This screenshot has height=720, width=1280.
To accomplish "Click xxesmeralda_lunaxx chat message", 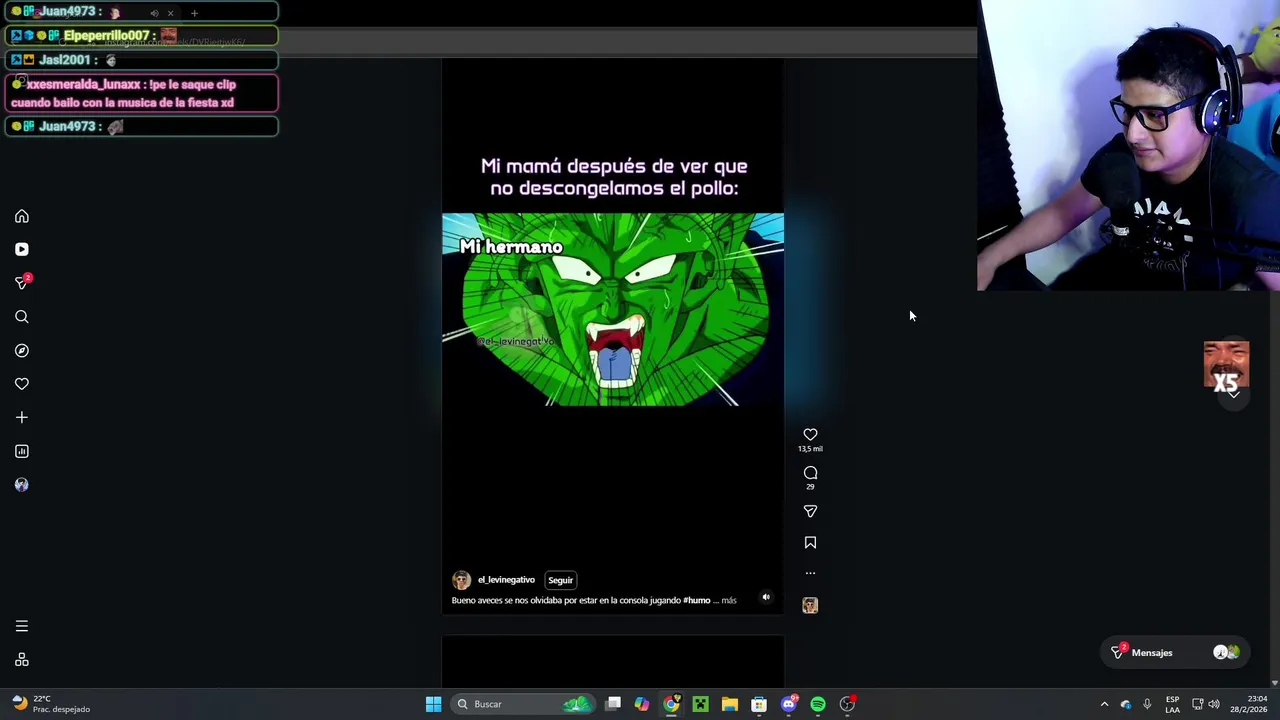I will (x=141, y=93).
